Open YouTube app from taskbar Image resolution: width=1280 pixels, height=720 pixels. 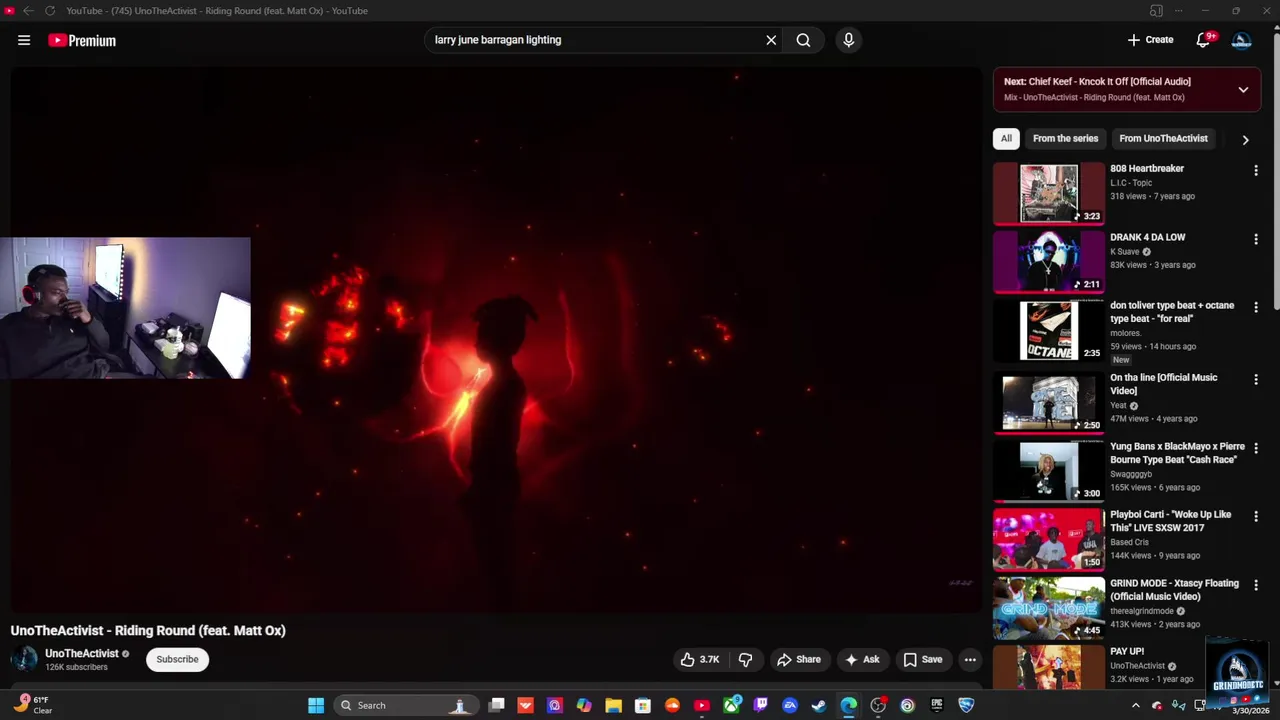pyautogui.click(x=702, y=705)
